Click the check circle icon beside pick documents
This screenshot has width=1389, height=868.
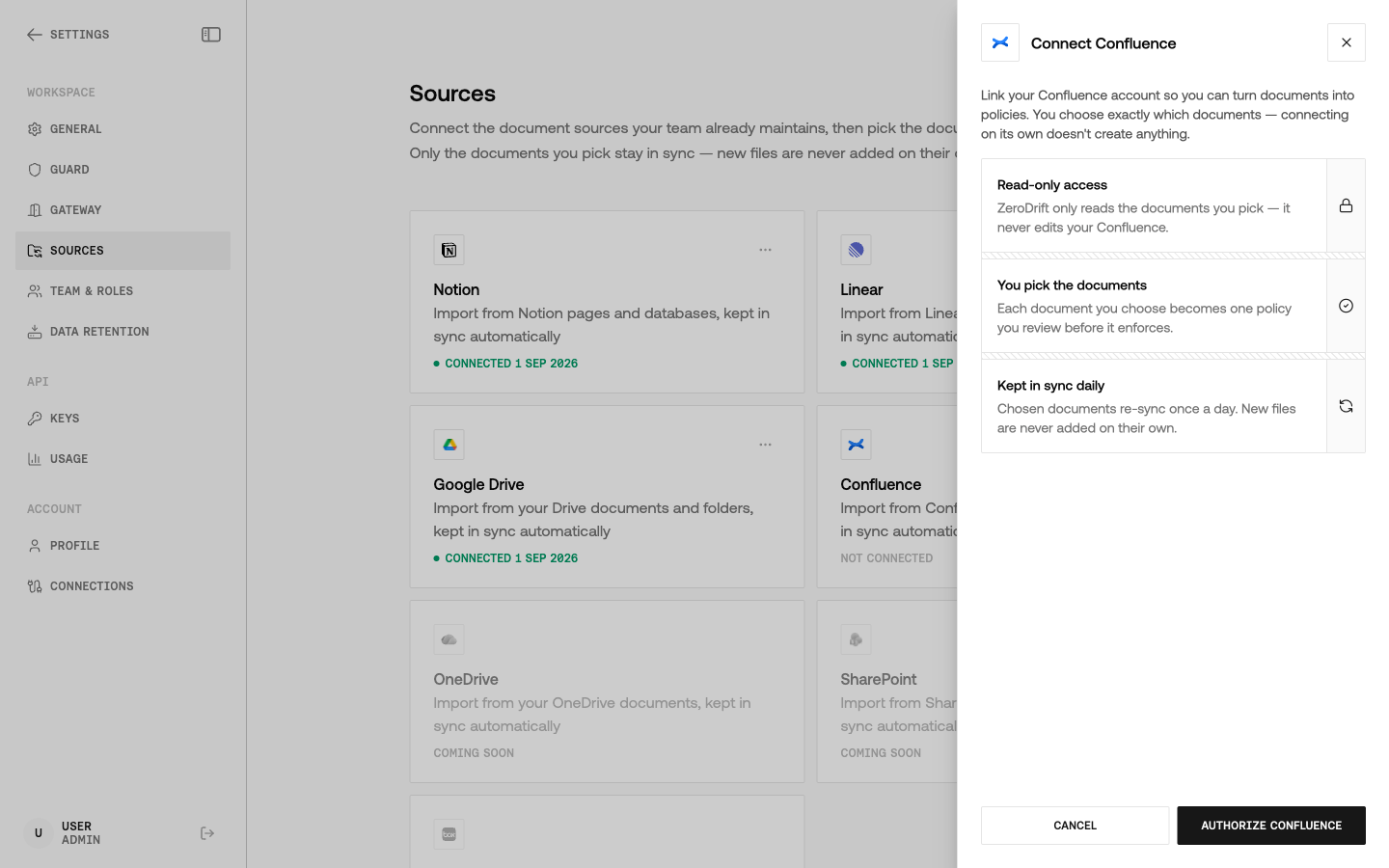coord(1346,306)
